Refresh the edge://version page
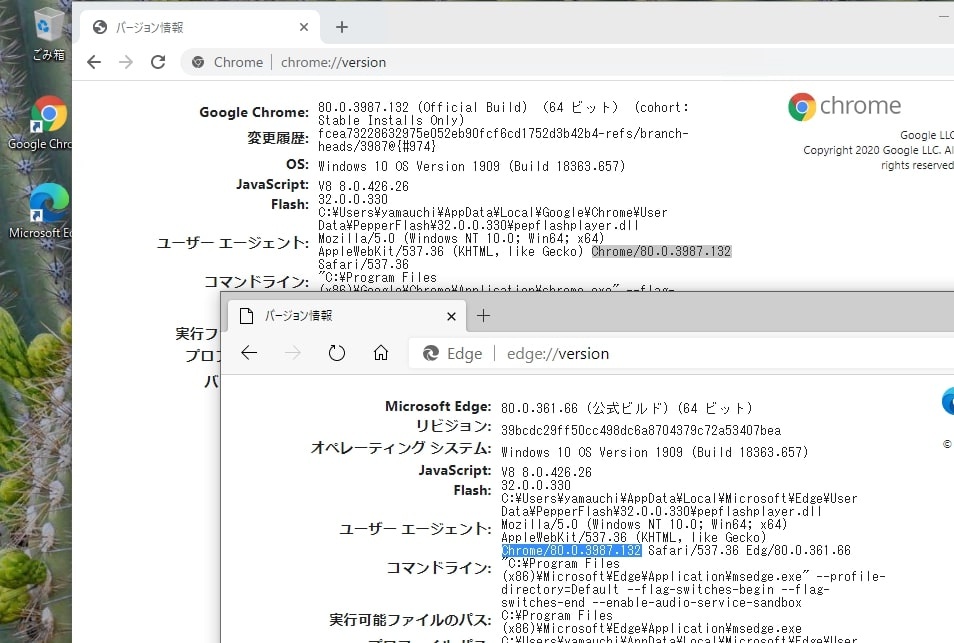 pos(336,353)
